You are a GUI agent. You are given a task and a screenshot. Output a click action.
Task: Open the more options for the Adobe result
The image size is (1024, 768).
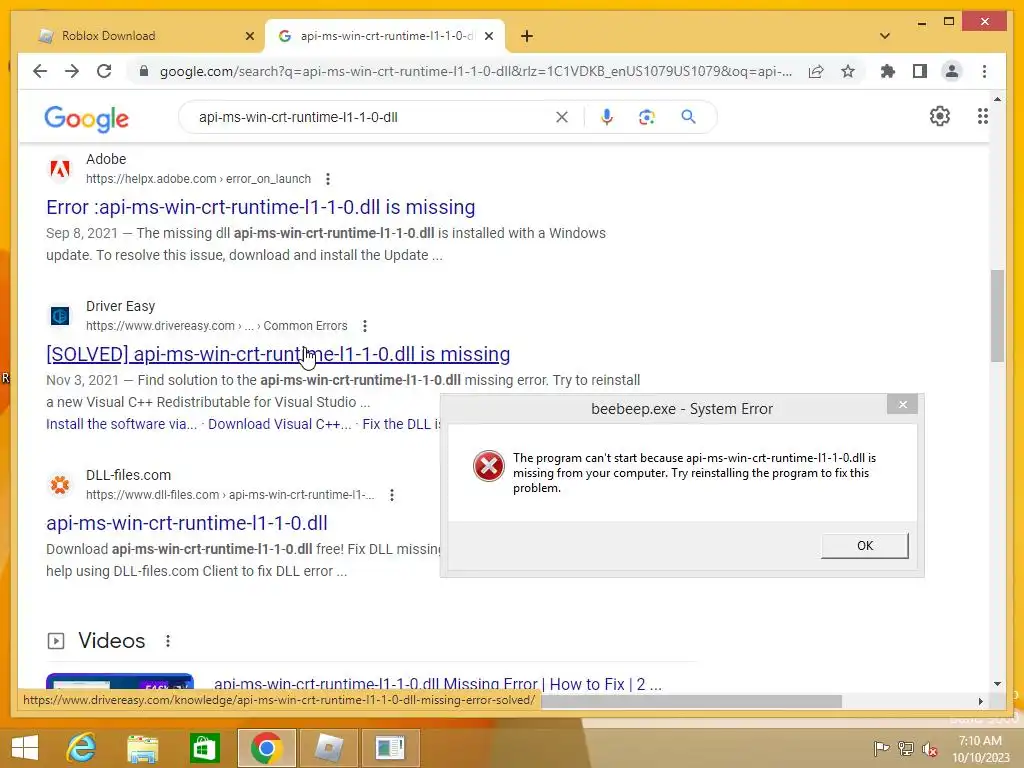click(x=328, y=179)
